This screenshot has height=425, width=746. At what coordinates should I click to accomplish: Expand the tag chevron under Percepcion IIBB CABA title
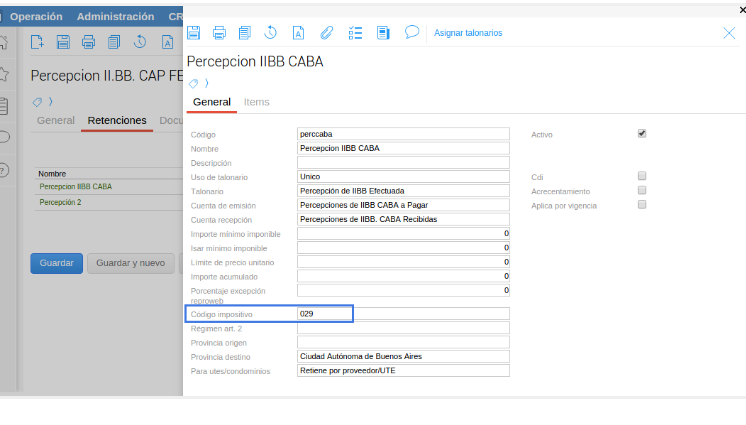coord(206,83)
